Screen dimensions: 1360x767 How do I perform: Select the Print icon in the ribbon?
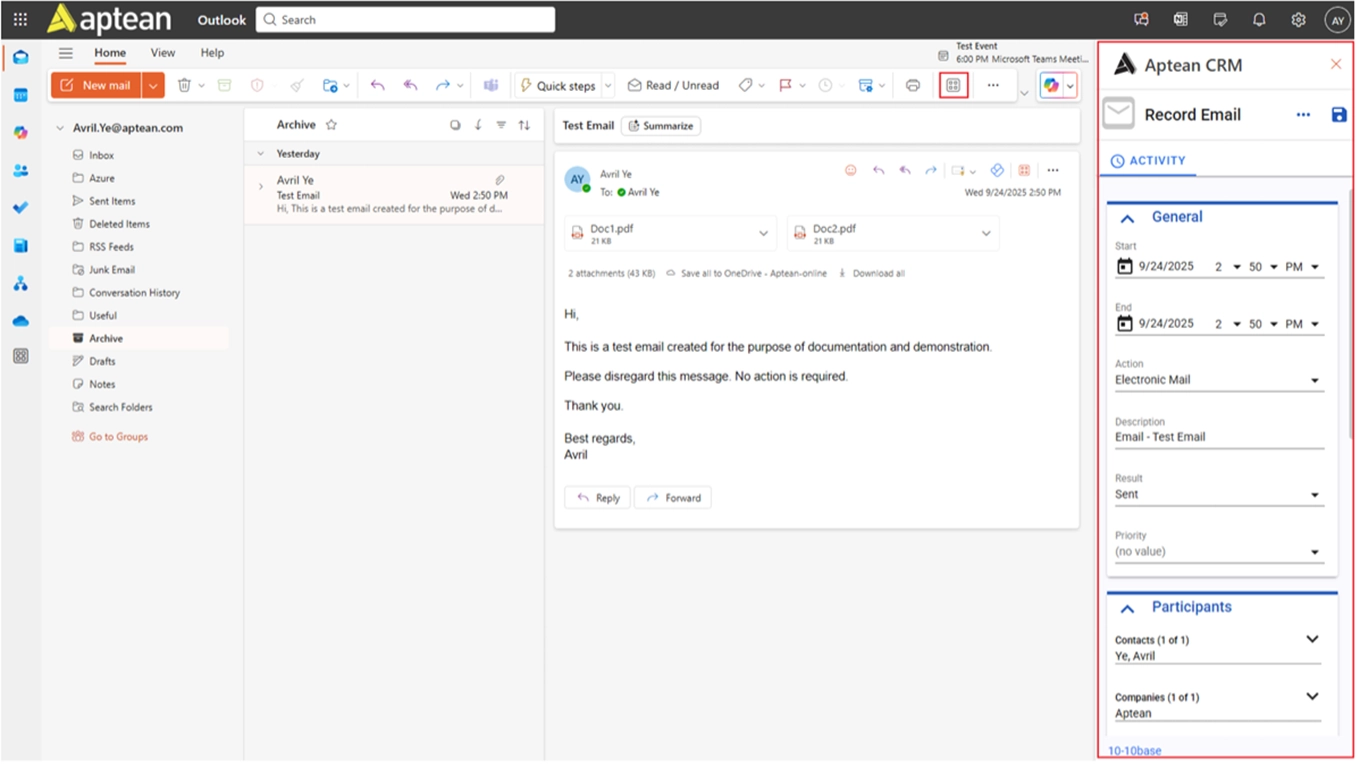(x=912, y=85)
